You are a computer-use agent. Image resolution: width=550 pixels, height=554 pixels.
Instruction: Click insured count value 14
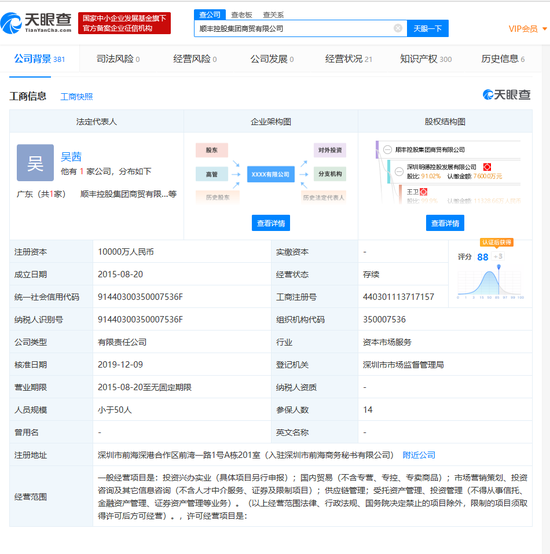tap(367, 410)
